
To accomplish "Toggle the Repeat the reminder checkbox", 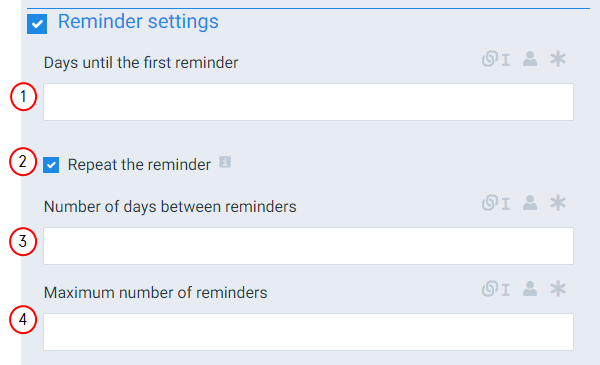I will 51,165.
